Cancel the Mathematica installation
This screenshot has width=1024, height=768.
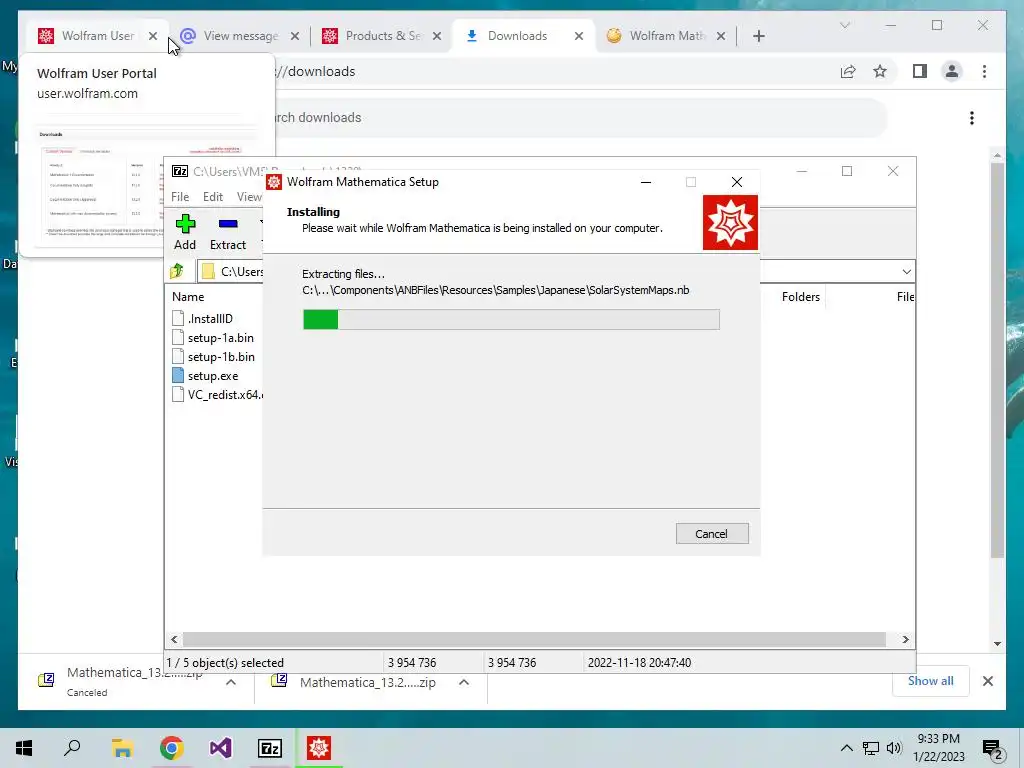pos(712,534)
